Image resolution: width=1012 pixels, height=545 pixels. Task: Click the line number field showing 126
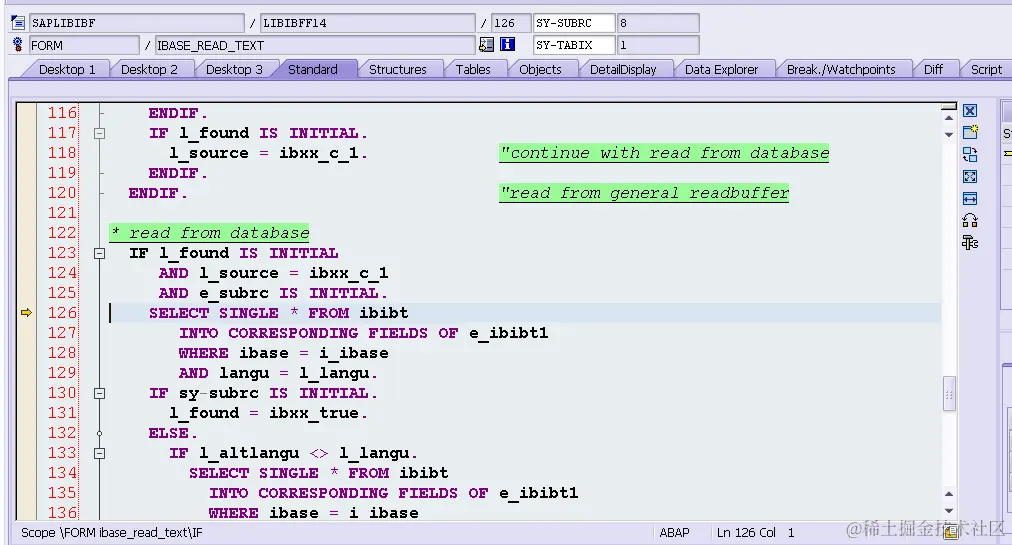pyautogui.click(x=511, y=23)
